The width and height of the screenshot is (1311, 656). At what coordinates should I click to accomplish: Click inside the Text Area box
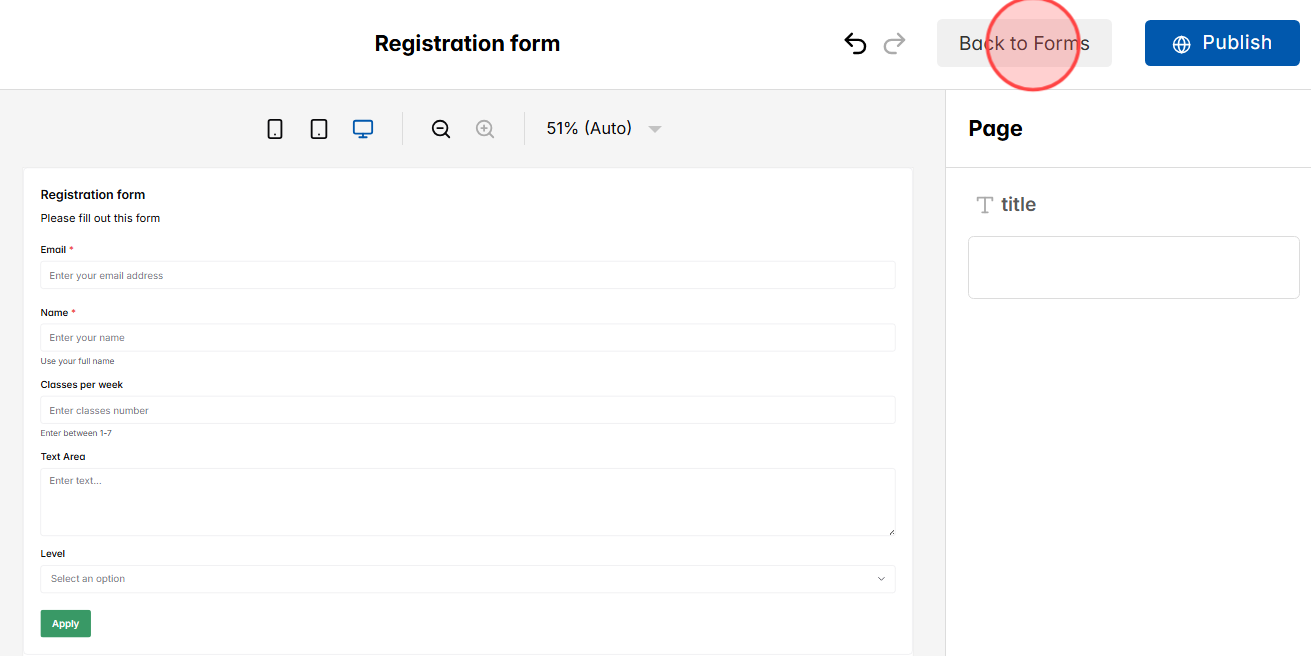467,502
